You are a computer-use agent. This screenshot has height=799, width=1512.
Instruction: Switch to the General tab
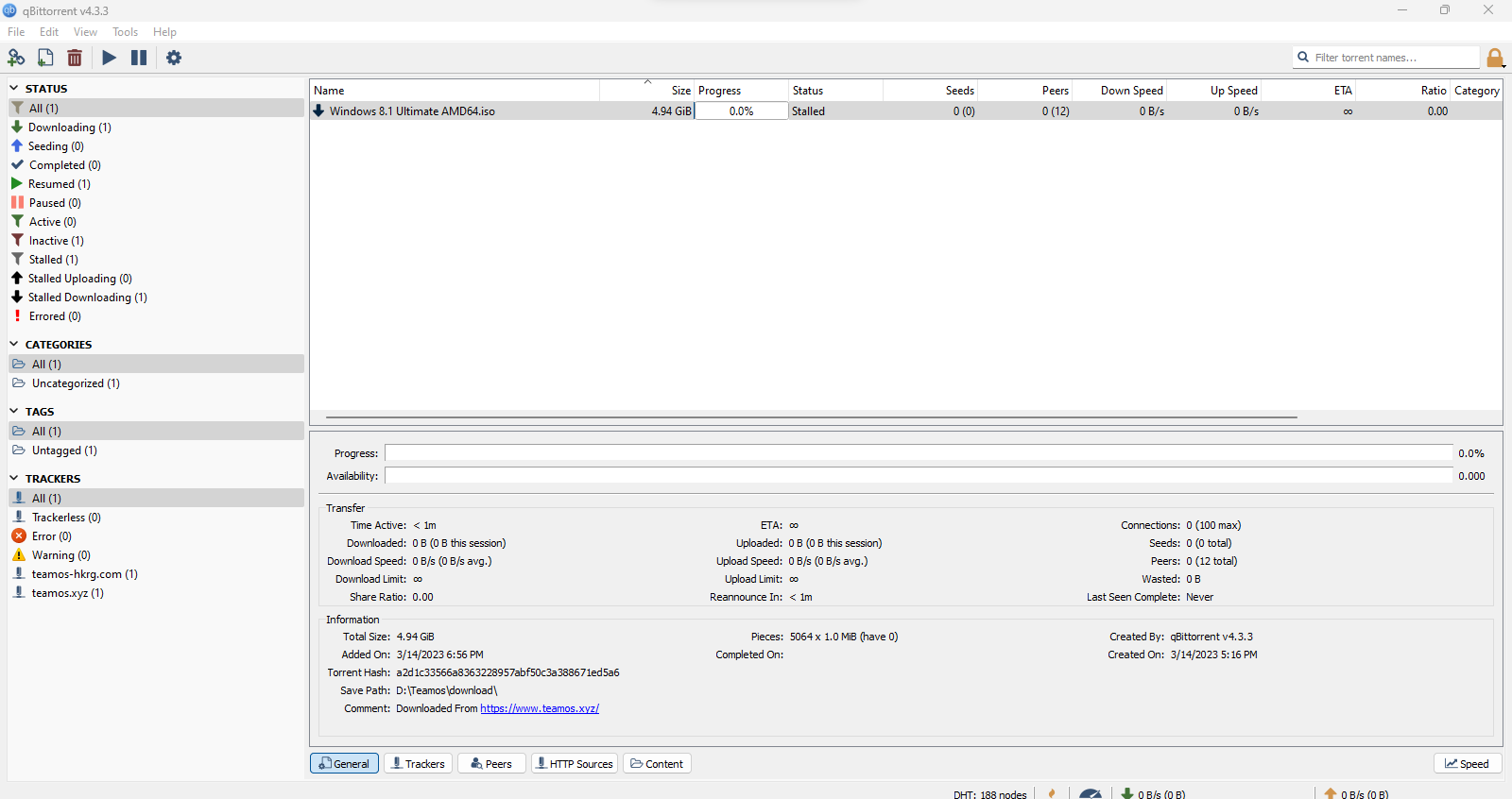tap(344, 763)
